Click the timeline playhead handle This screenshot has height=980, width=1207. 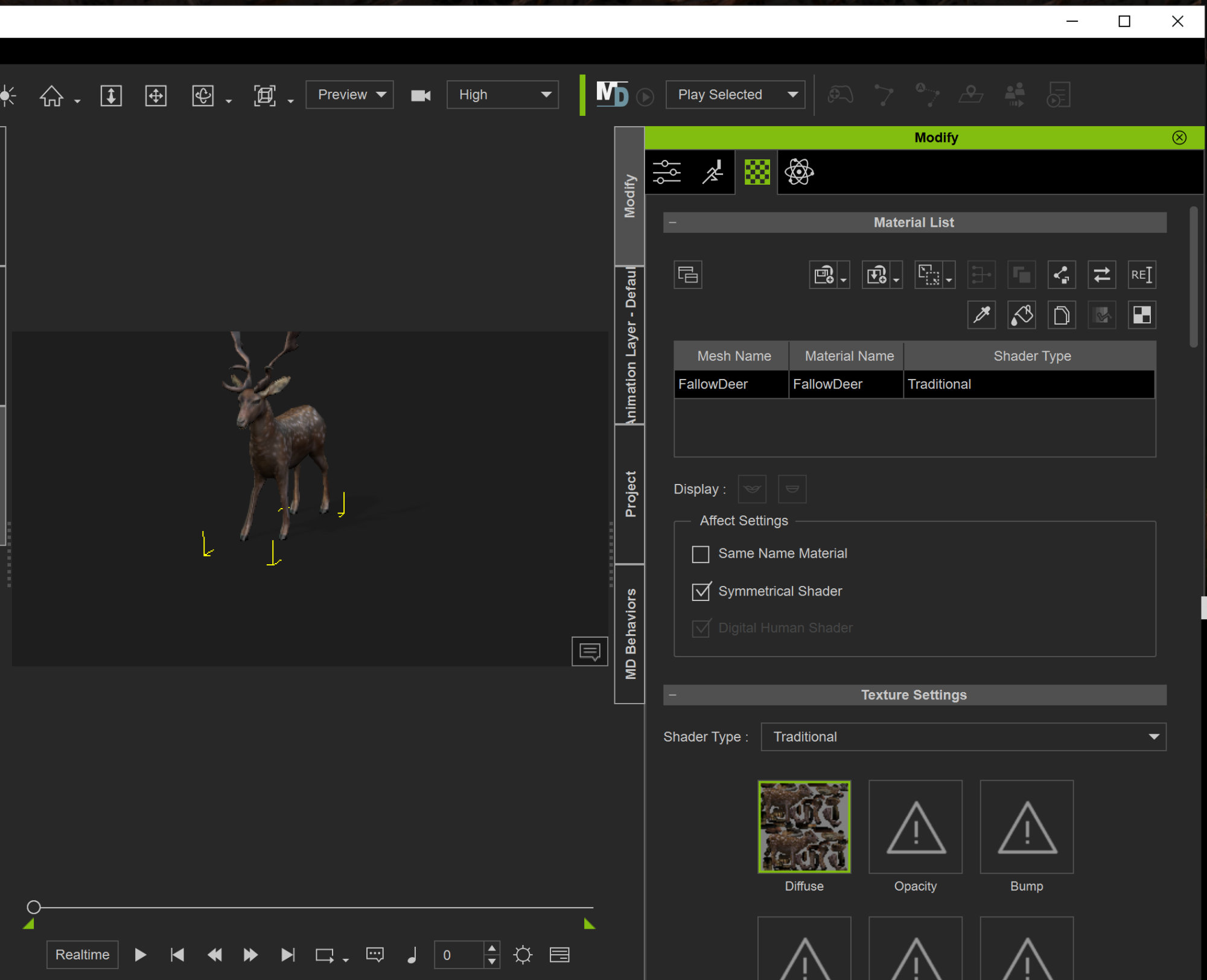pos(34,907)
